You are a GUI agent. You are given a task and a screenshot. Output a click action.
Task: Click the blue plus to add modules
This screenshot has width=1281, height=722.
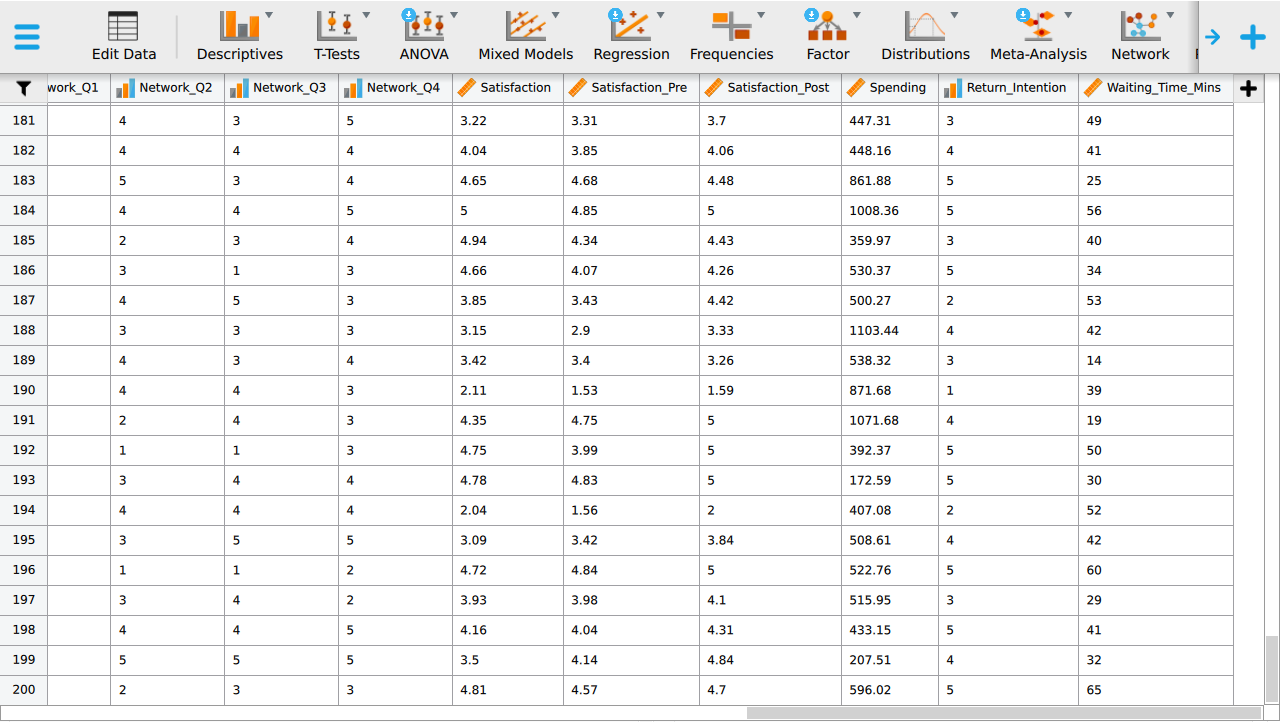pyautogui.click(x=1253, y=37)
